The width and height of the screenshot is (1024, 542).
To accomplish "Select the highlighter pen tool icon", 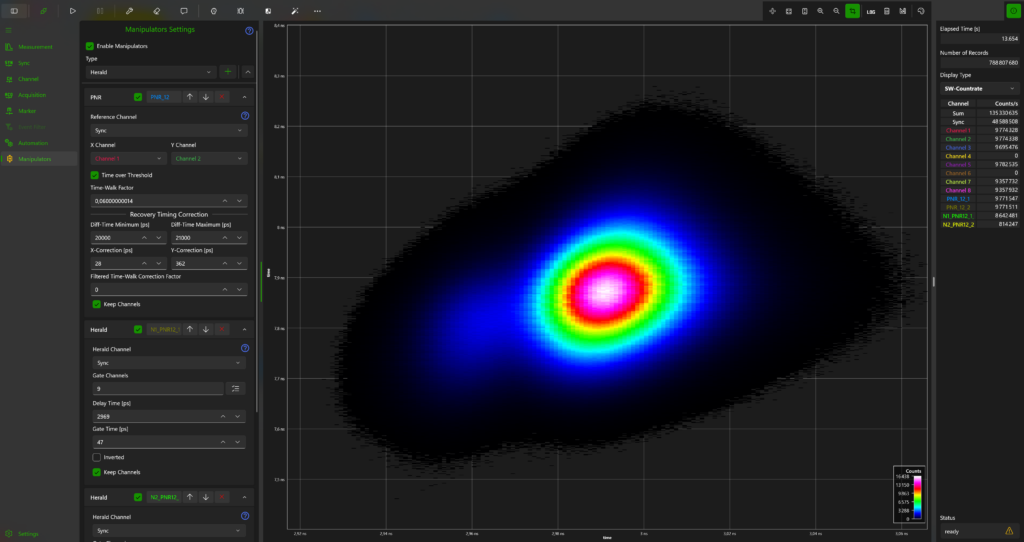I will point(129,11).
